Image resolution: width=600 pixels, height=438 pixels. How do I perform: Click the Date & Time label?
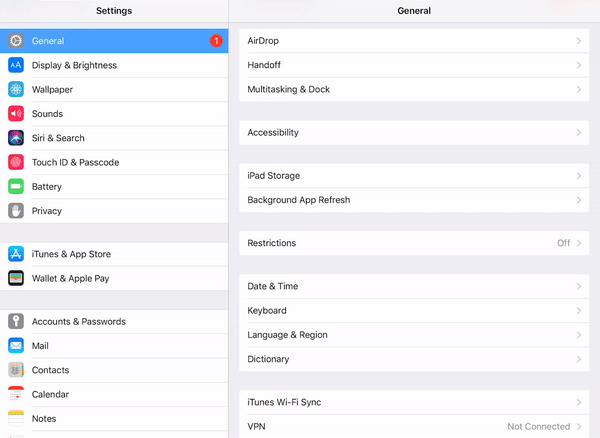(273, 287)
